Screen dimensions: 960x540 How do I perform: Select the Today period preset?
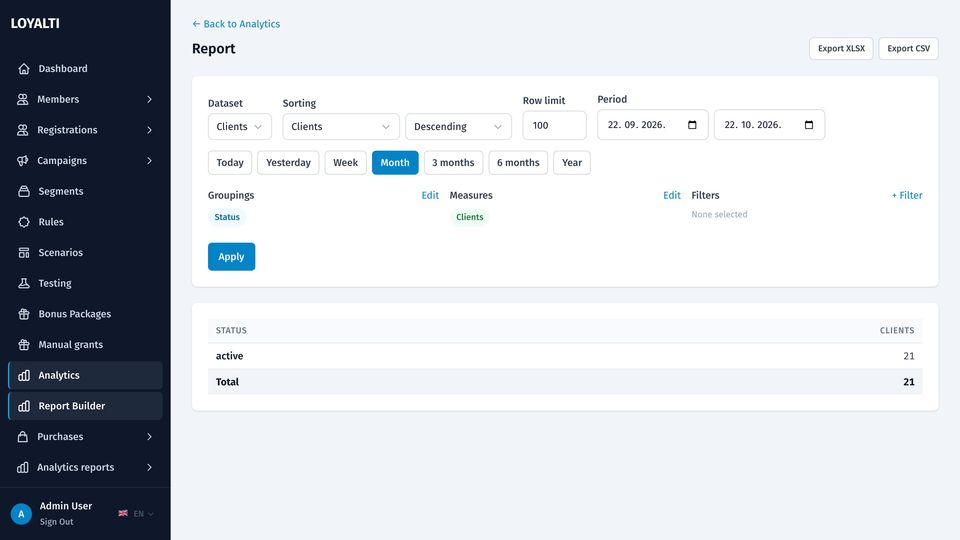[x=230, y=163]
